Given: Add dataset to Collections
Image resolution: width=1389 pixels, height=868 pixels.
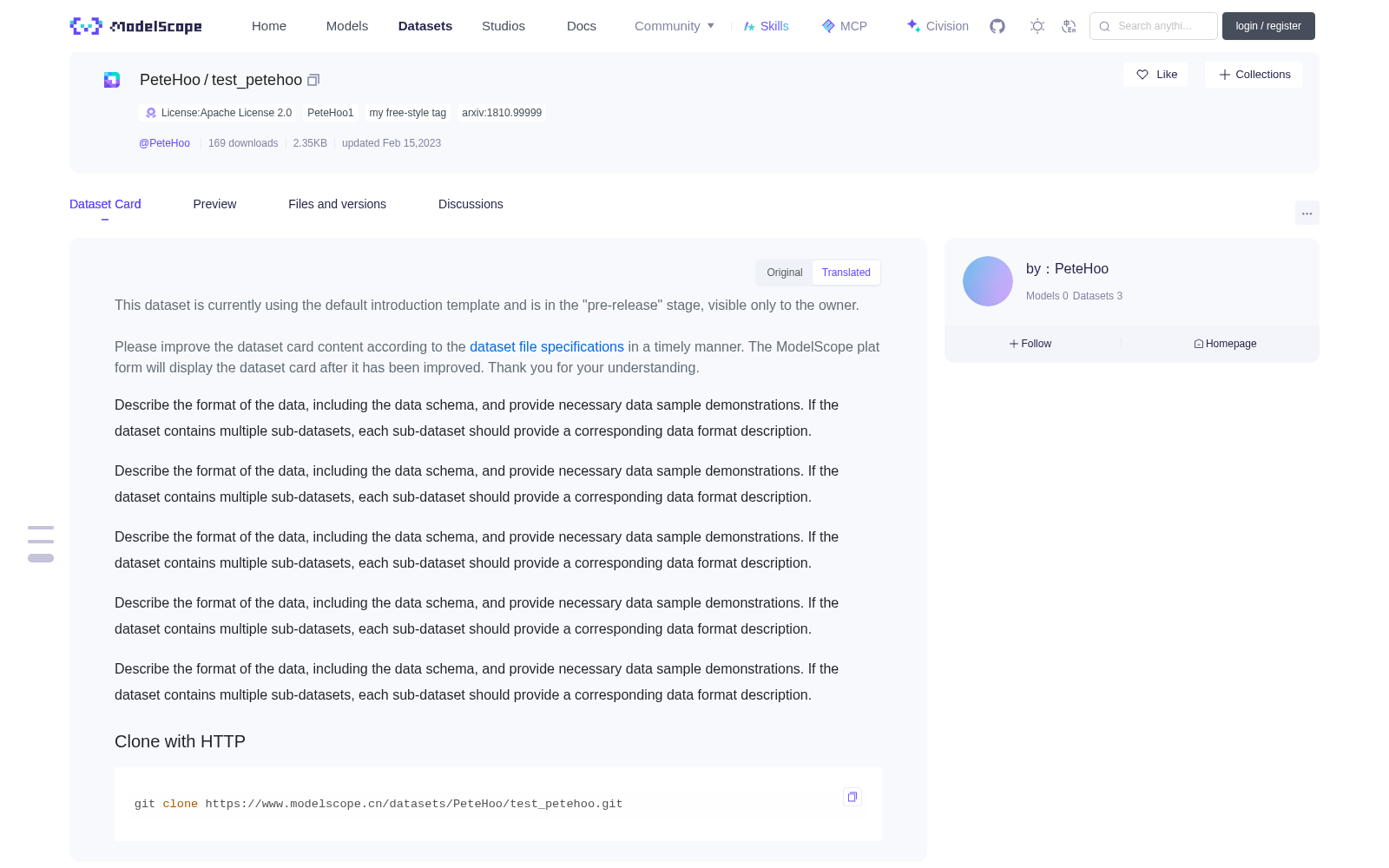Looking at the screenshot, I should [x=1254, y=75].
